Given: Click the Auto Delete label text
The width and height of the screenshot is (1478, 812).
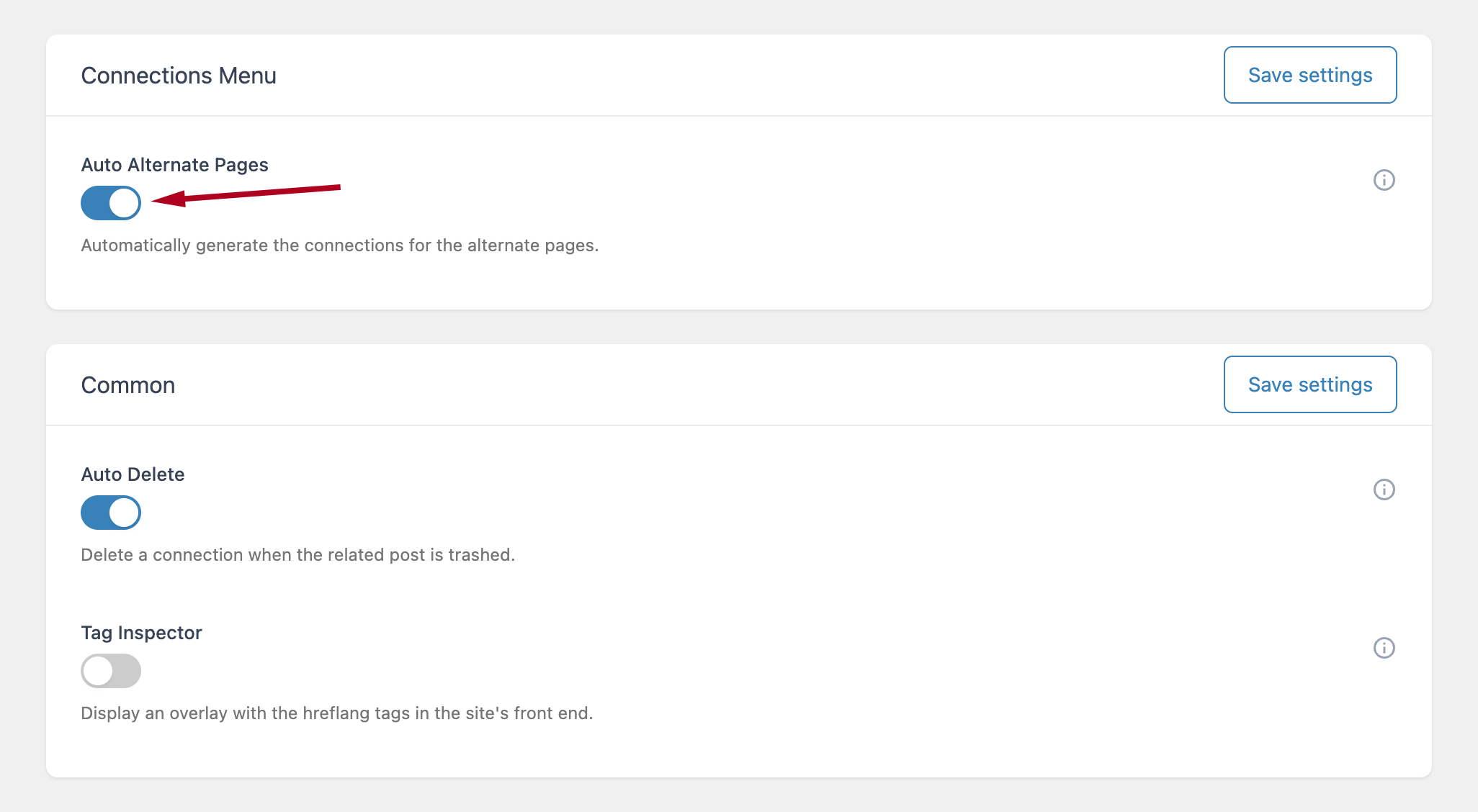Looking at the screenshot, I should [132, 474].
